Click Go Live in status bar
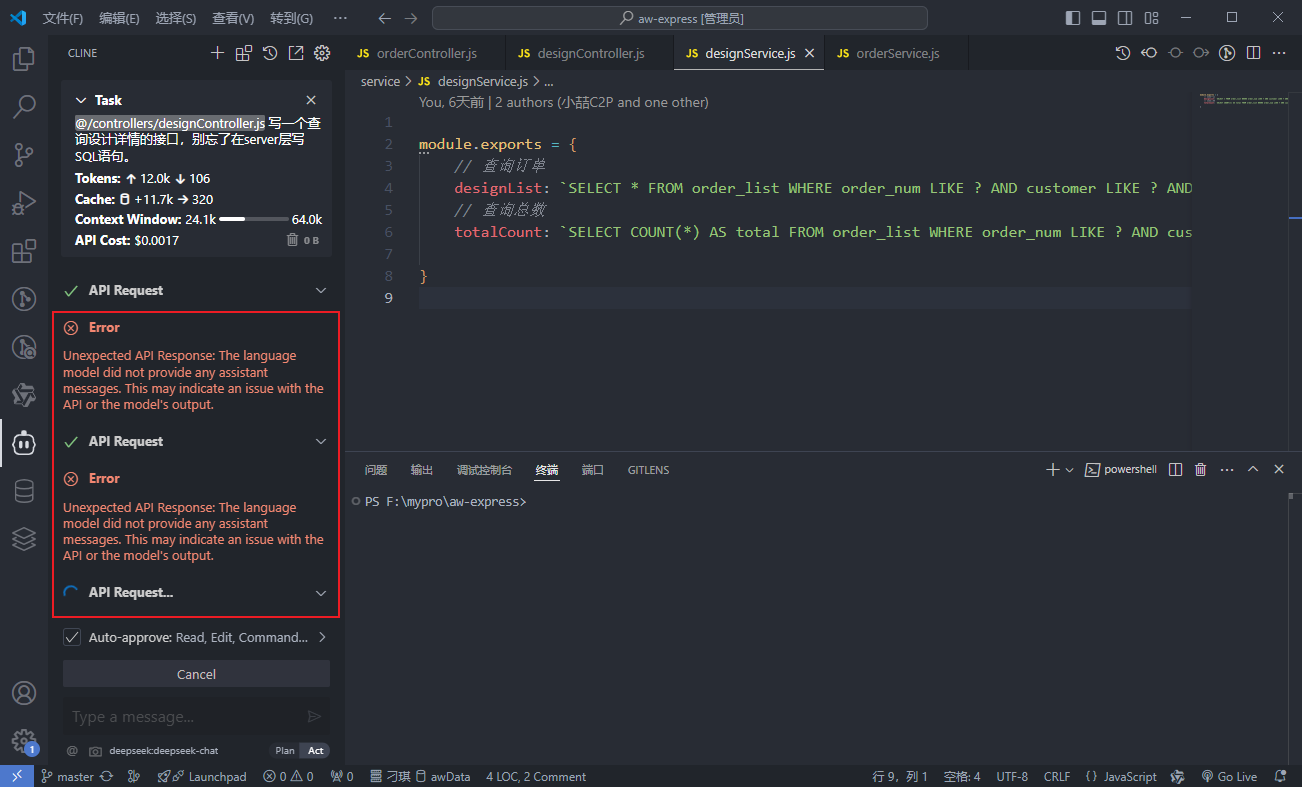The image size is (1302, 787). click(1229, 777)
